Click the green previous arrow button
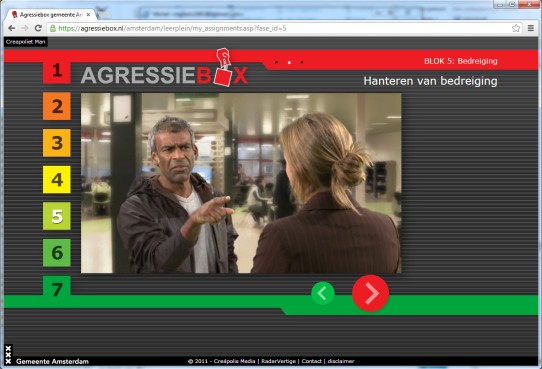542x369 pixels. point(323,293)
